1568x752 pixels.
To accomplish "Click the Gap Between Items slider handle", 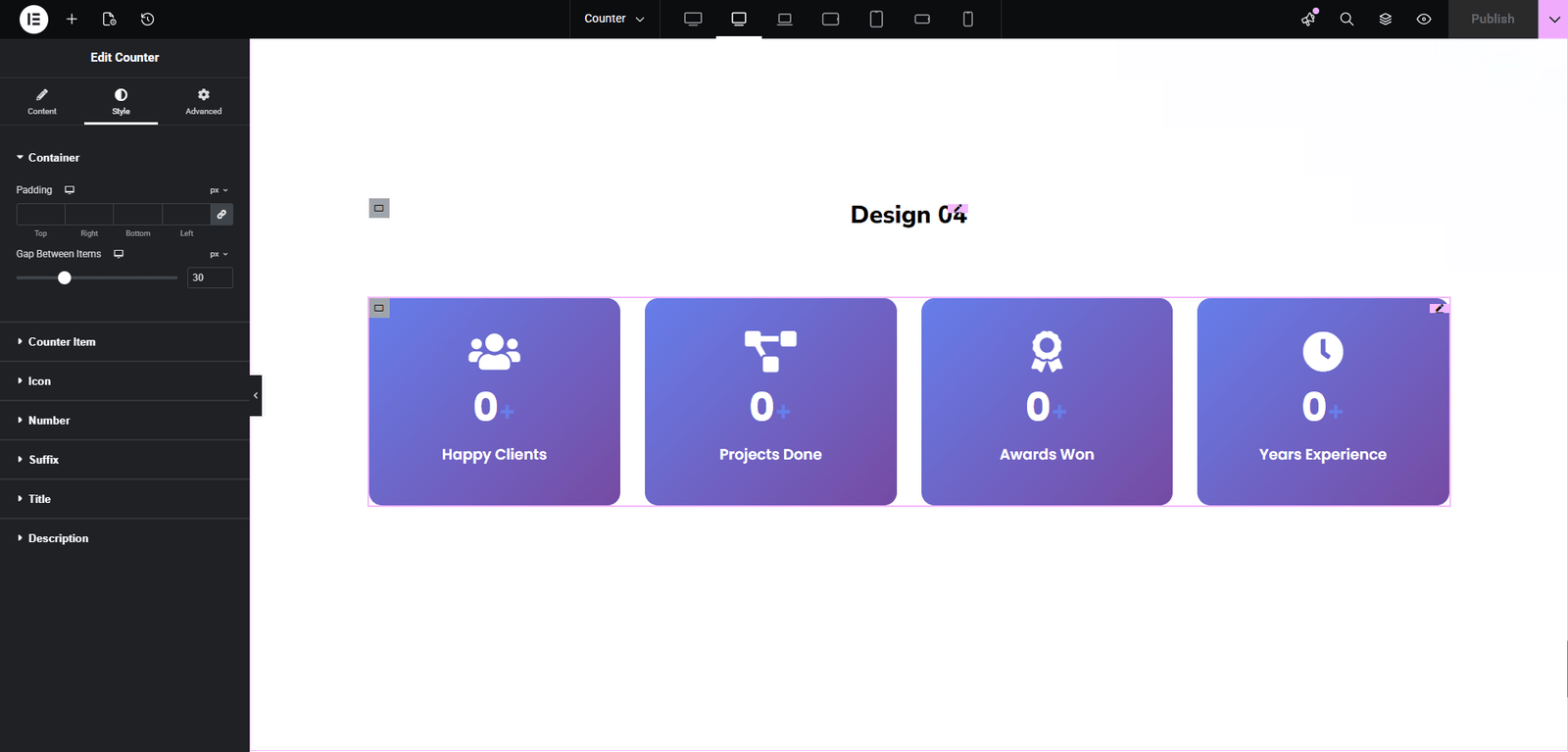I will click(x=65, y=277).
